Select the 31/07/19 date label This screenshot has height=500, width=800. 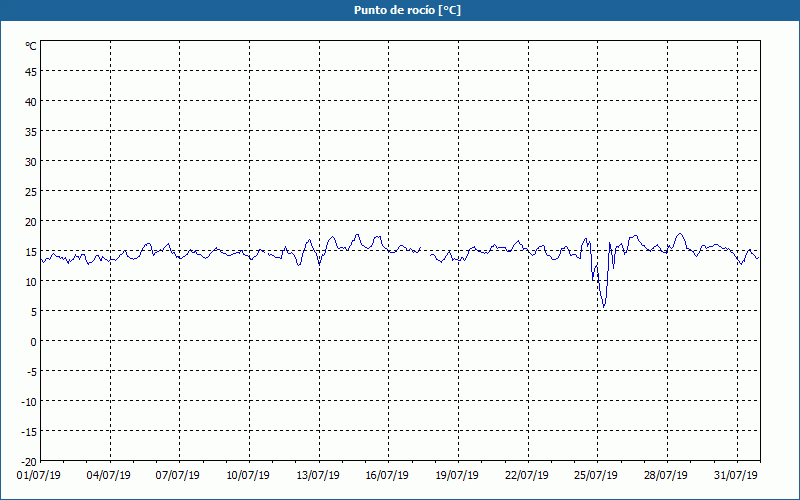pyautogui.click(x=736, y=475)
